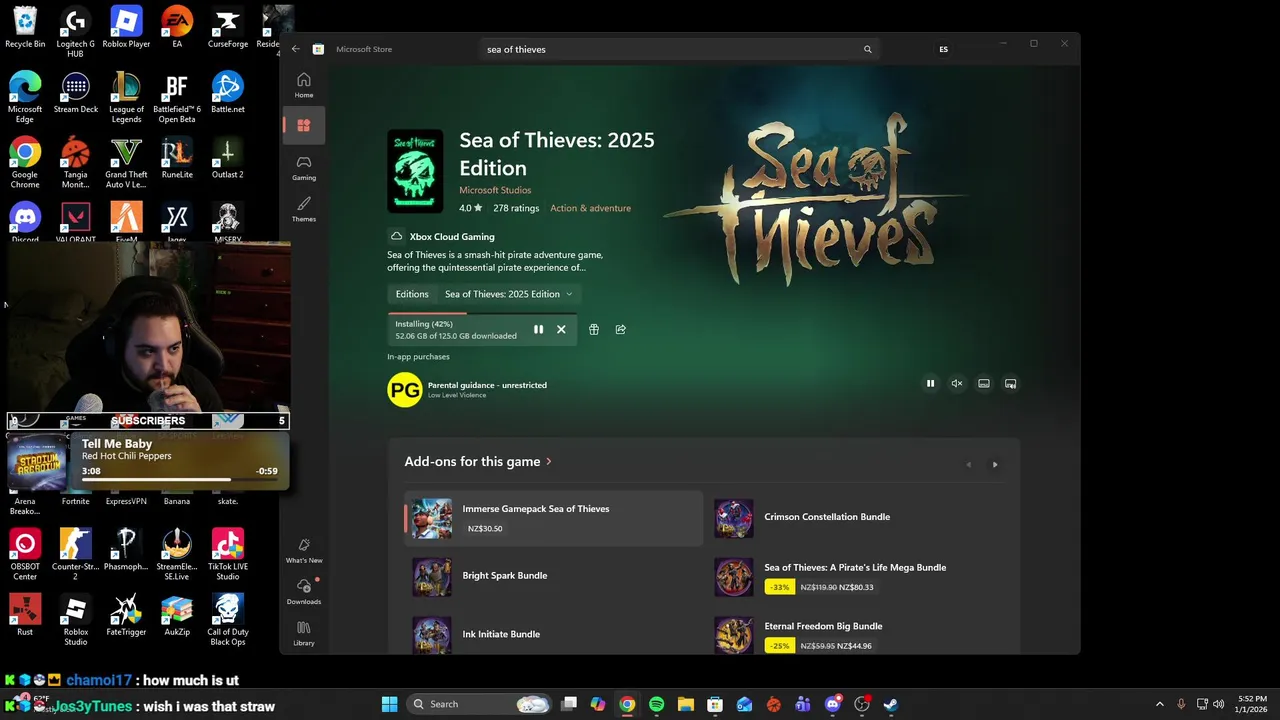Screen dimensions: 1280x720
Task: Pause the trailer video in the header
Action: click(x=930, y=383)
